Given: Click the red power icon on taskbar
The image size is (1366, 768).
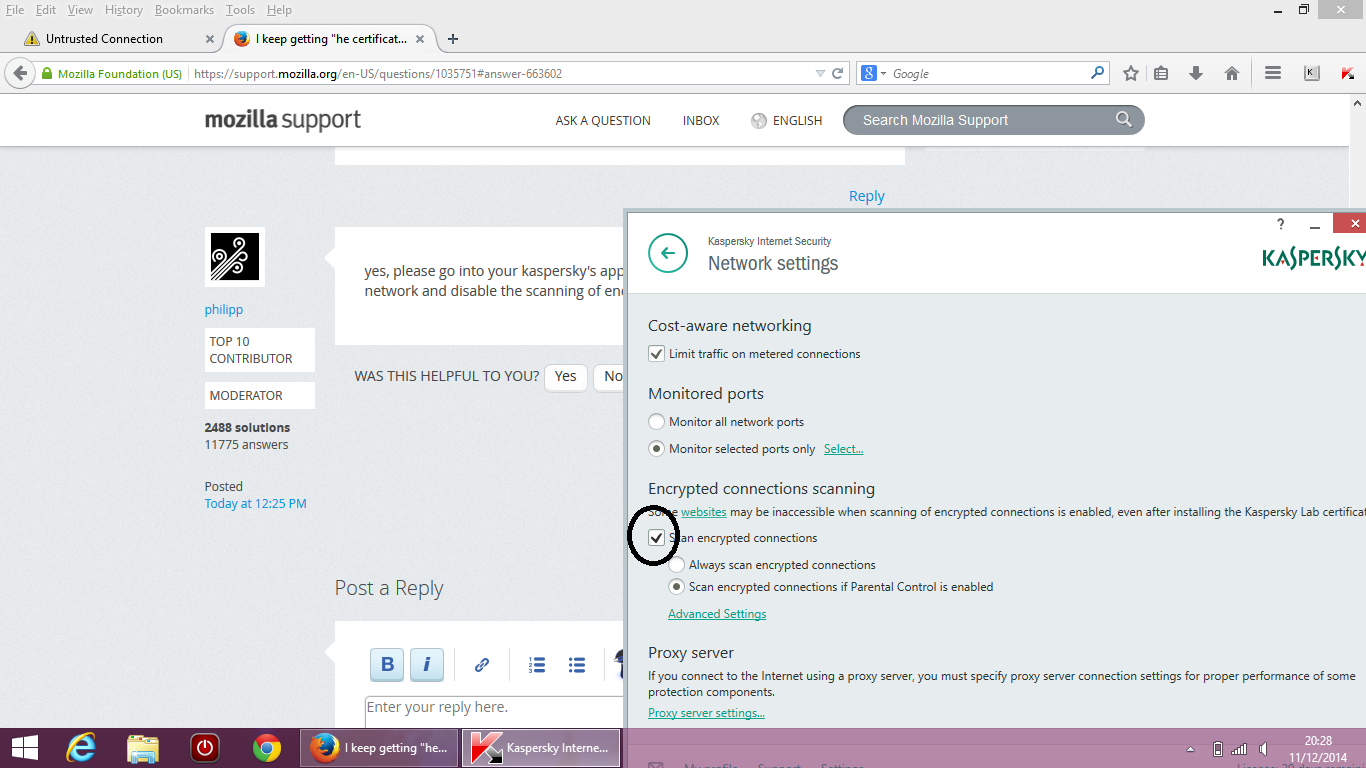Looking at the screenshot, I should (205, 748).
